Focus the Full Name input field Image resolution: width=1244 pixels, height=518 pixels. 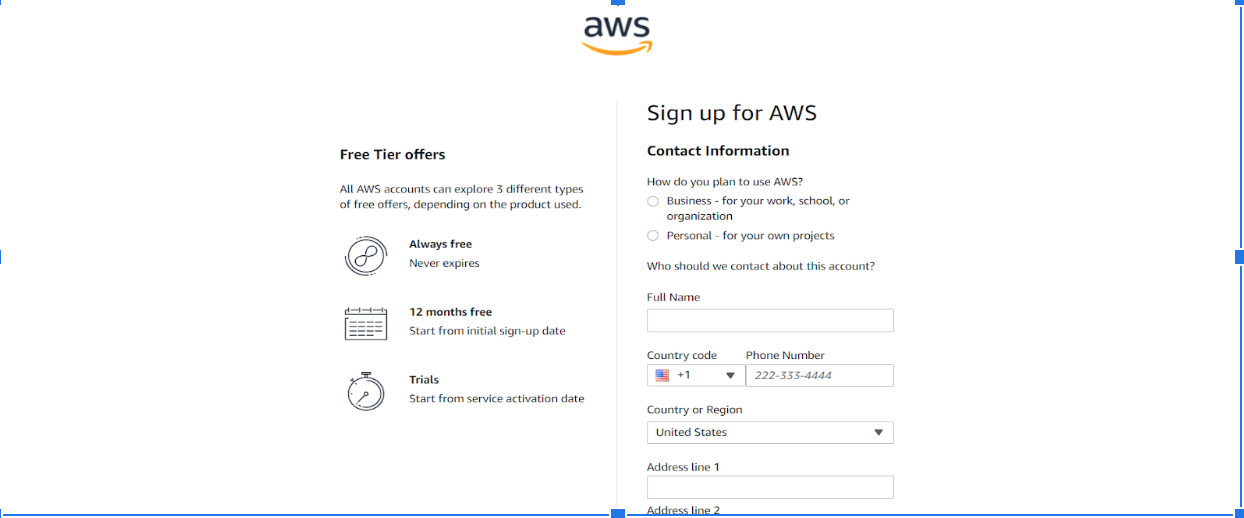tap(770, 321)
